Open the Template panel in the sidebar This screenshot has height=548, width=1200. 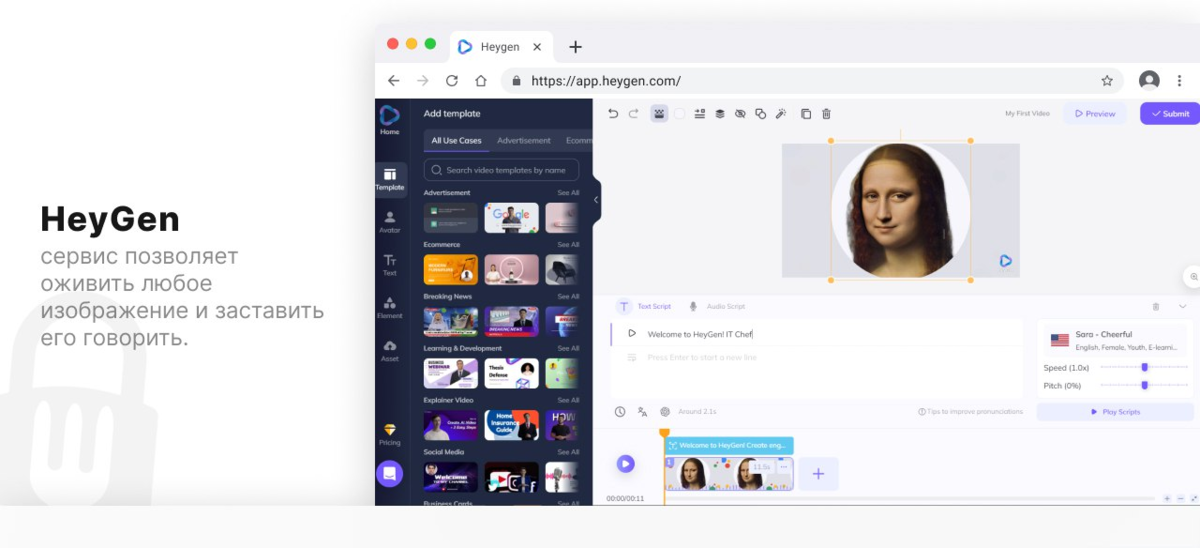(390, 179)
